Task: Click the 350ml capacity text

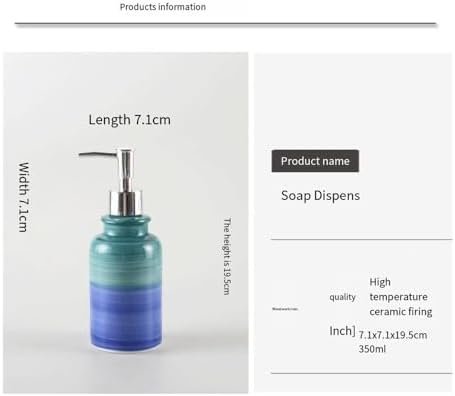Action: (372, 349)
